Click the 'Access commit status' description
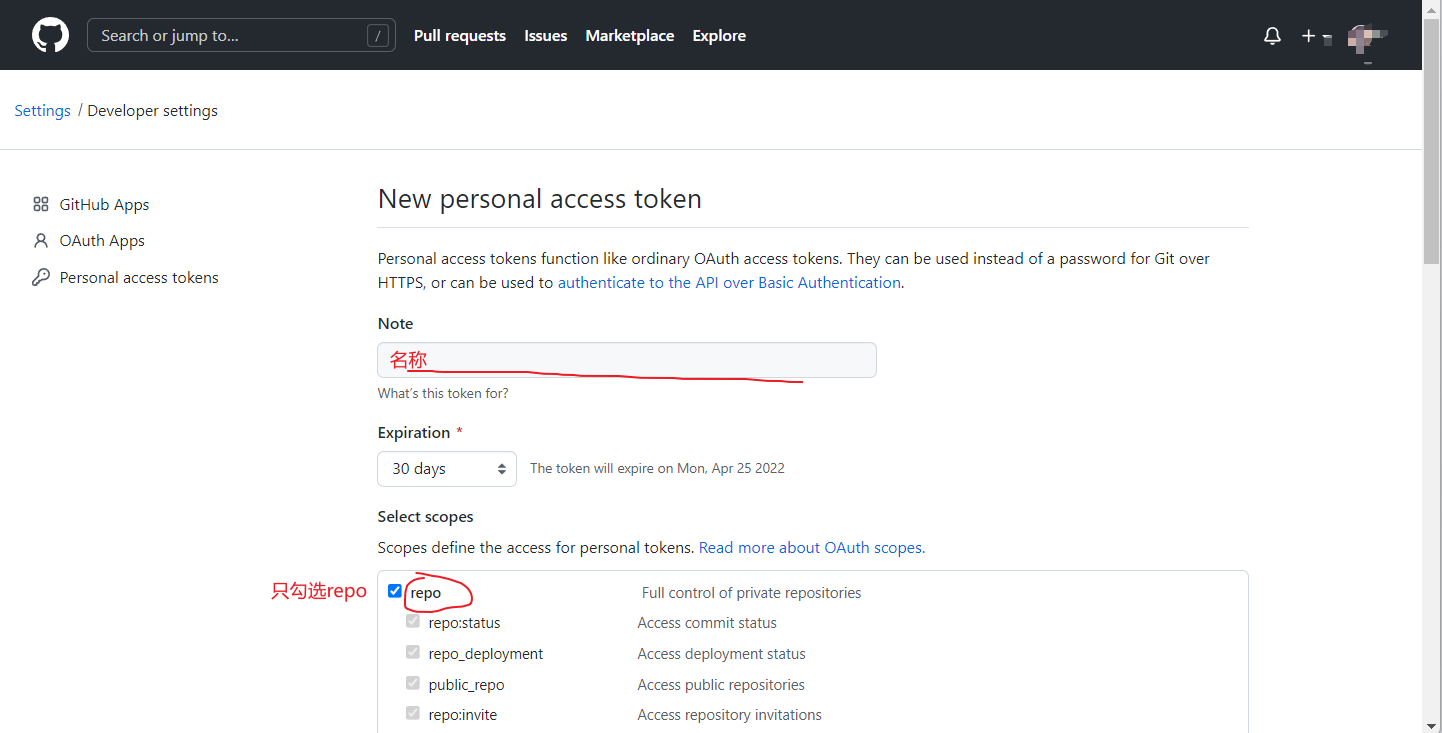The width and height of the screenshot is (1442, 733). pyautogui.click(x=707, y=623)
